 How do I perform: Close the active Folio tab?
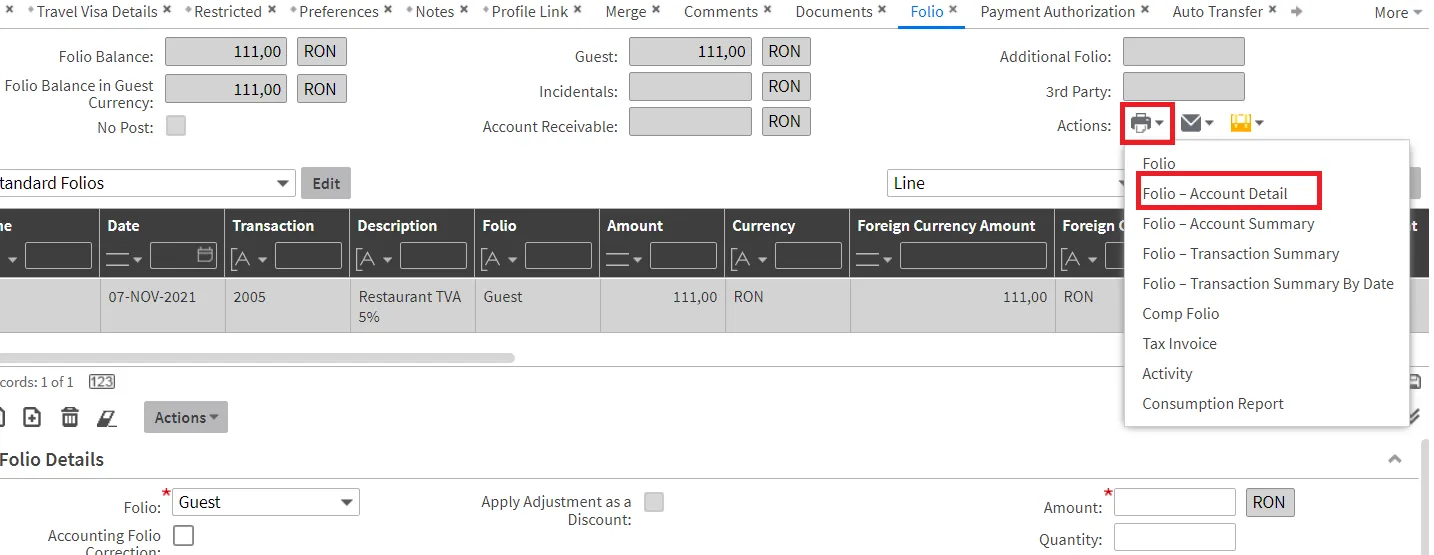point(953,10)
